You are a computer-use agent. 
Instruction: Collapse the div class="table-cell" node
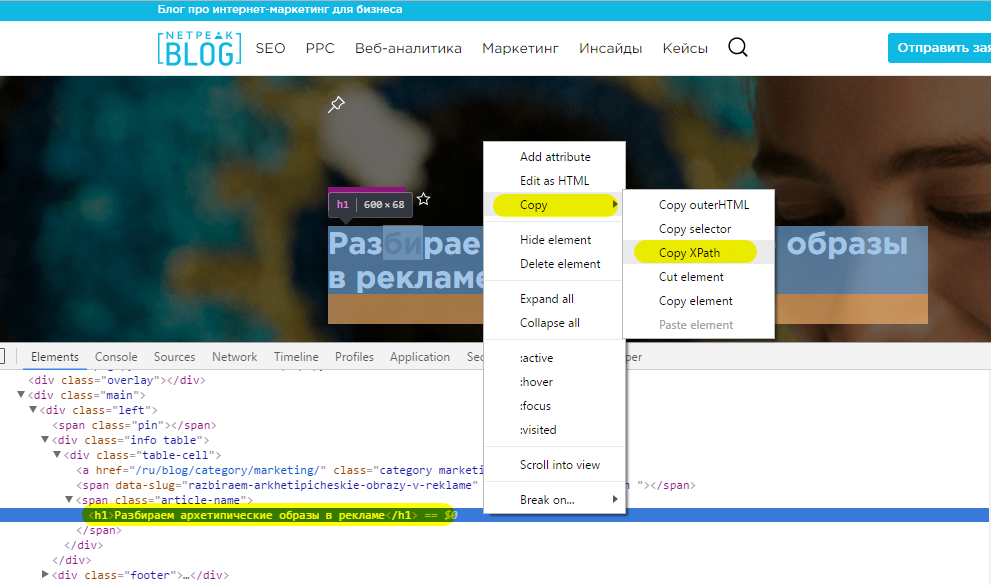[x=57, y=455]
